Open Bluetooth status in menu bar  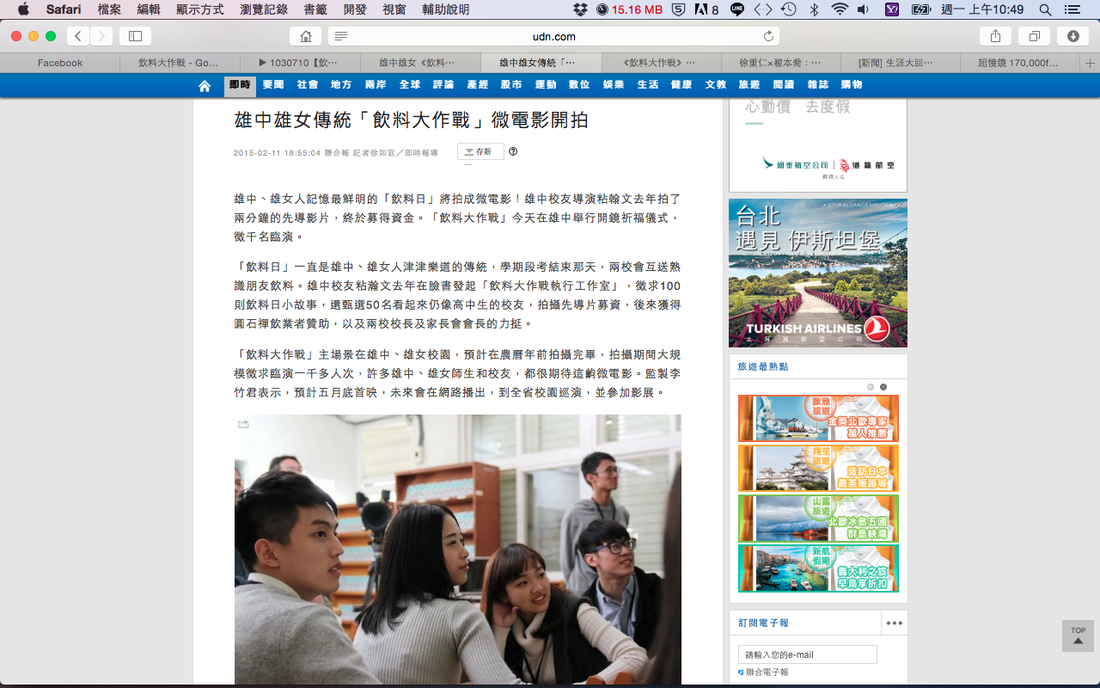tap(814, 9)
